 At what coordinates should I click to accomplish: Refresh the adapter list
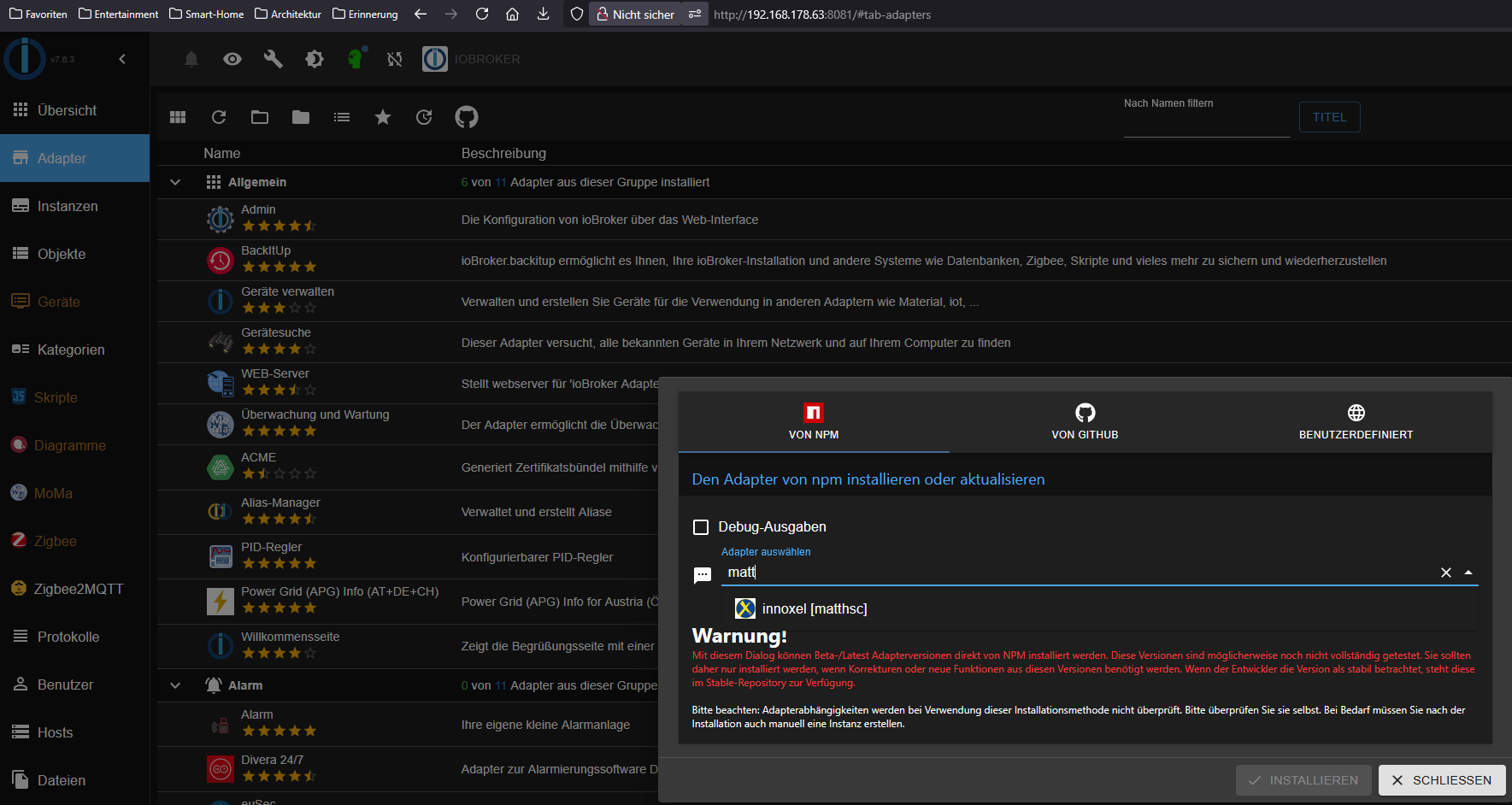click(x=219, y=117)
